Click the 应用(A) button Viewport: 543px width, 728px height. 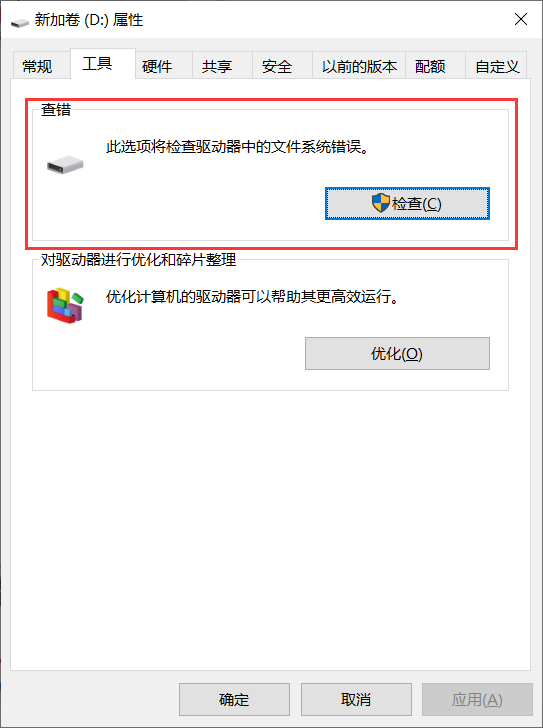477,699
